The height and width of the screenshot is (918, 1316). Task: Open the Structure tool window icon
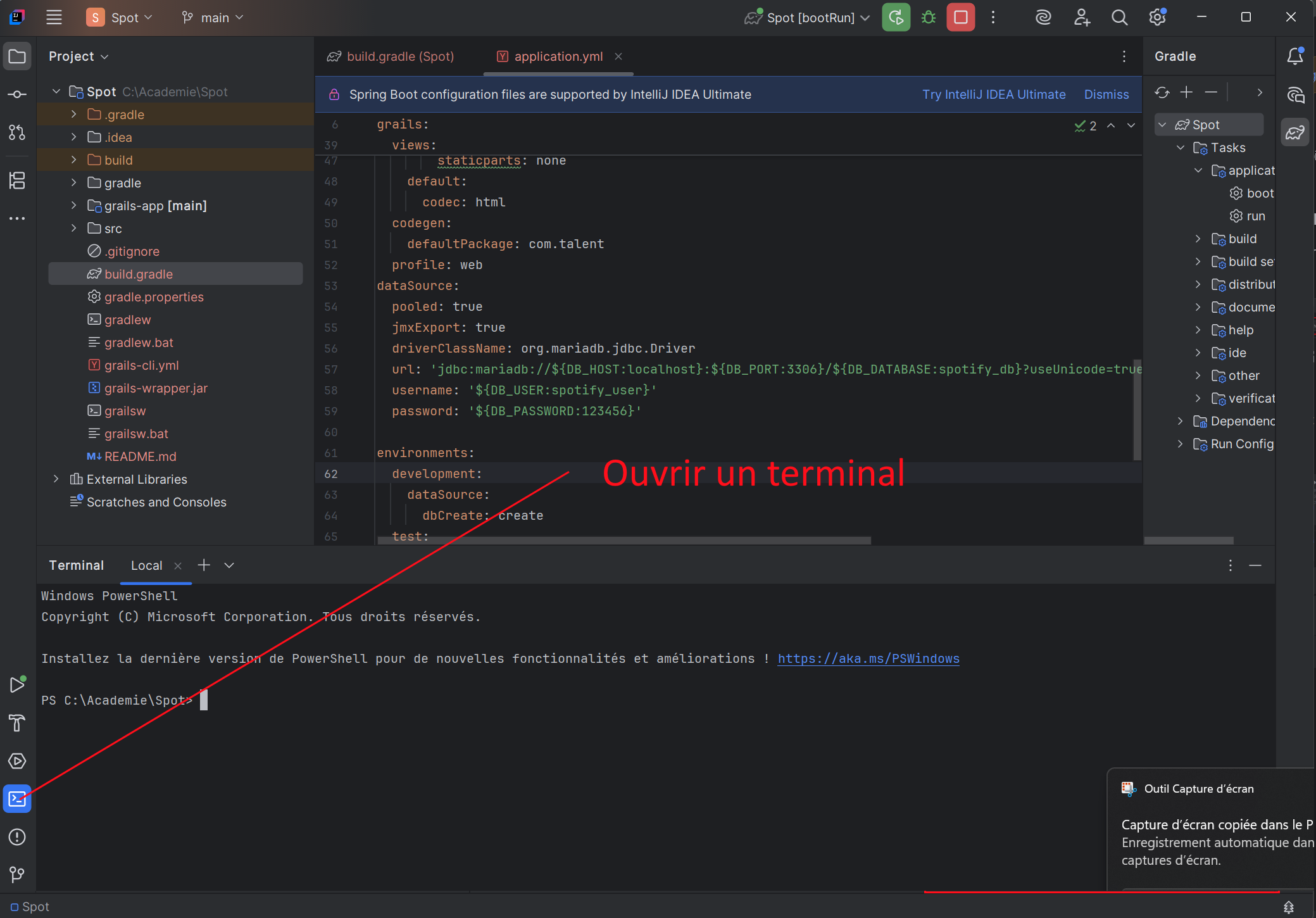[x=17, y=180]
